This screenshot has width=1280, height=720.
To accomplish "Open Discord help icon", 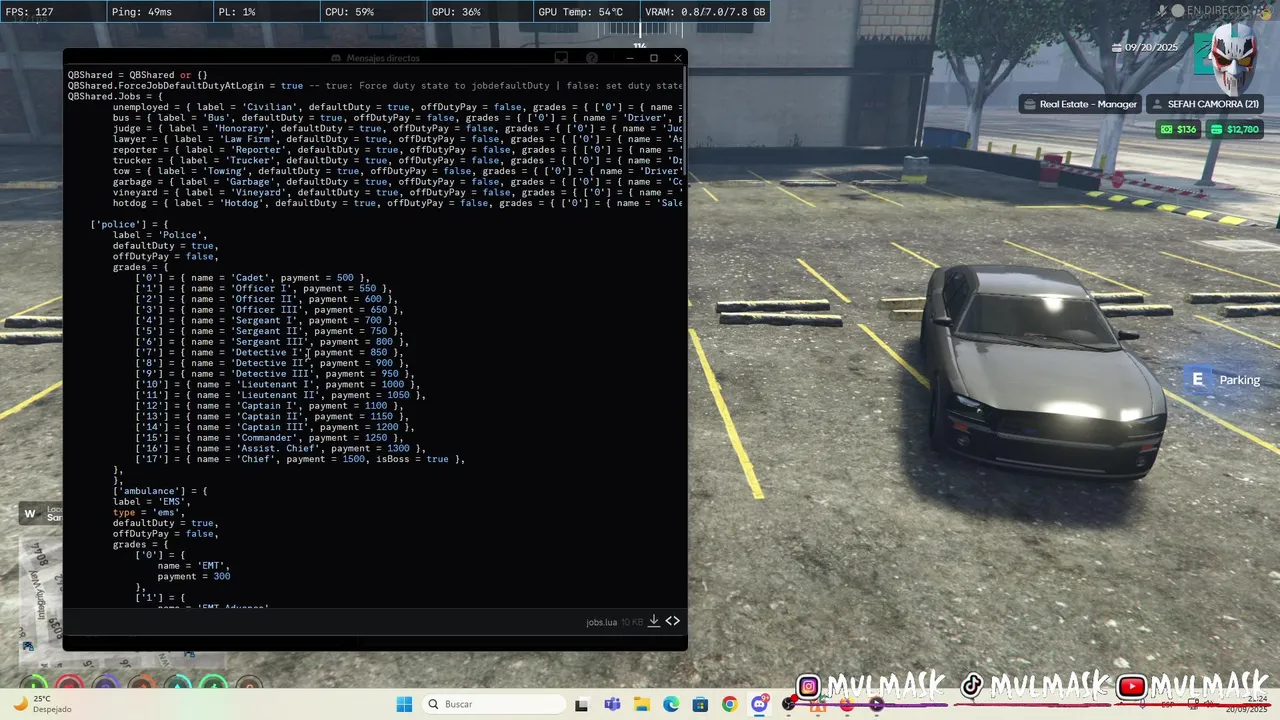I will pos(592,58).
